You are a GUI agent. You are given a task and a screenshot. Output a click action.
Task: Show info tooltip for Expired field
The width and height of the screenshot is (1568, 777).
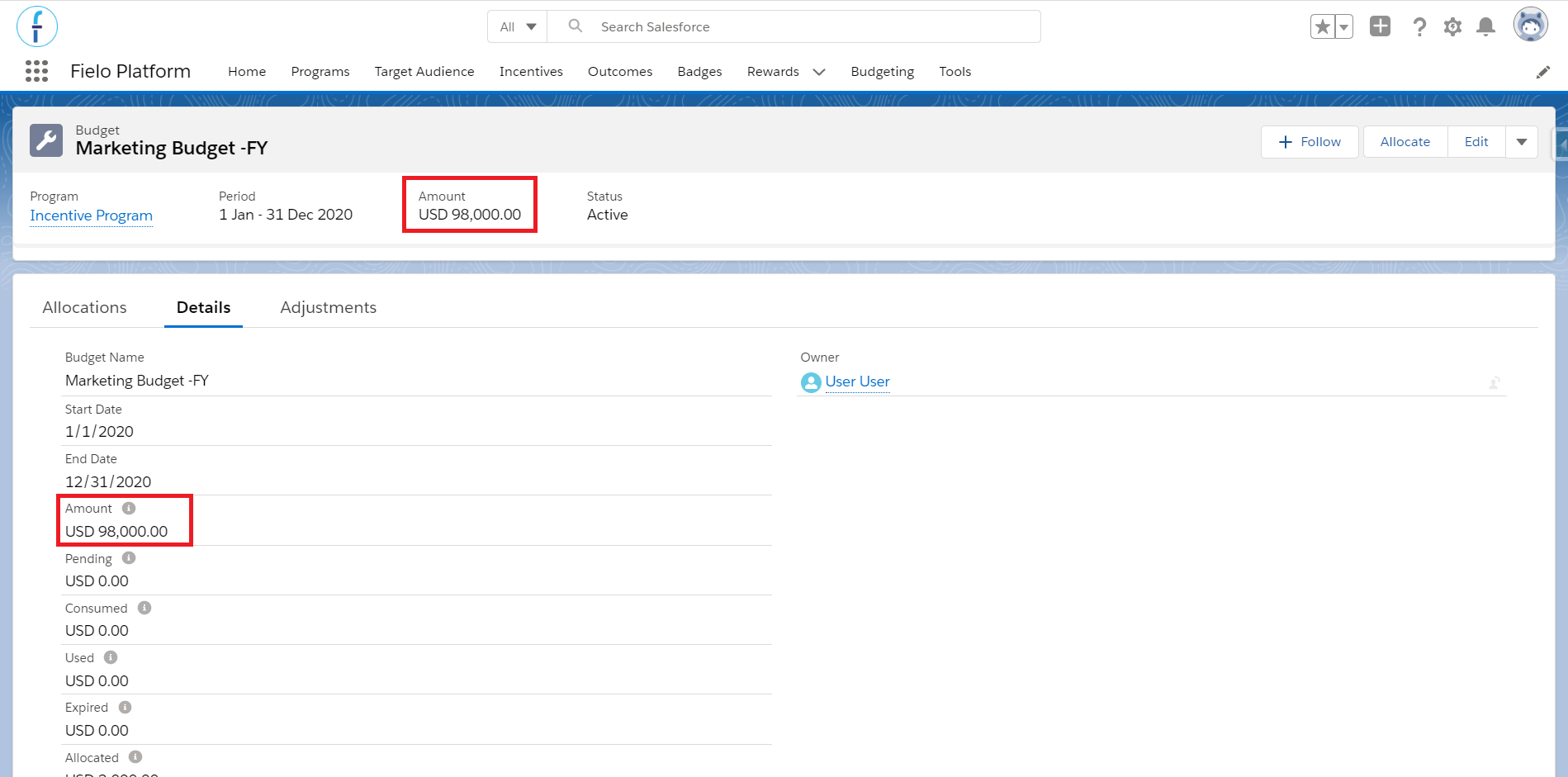[125, 708]
